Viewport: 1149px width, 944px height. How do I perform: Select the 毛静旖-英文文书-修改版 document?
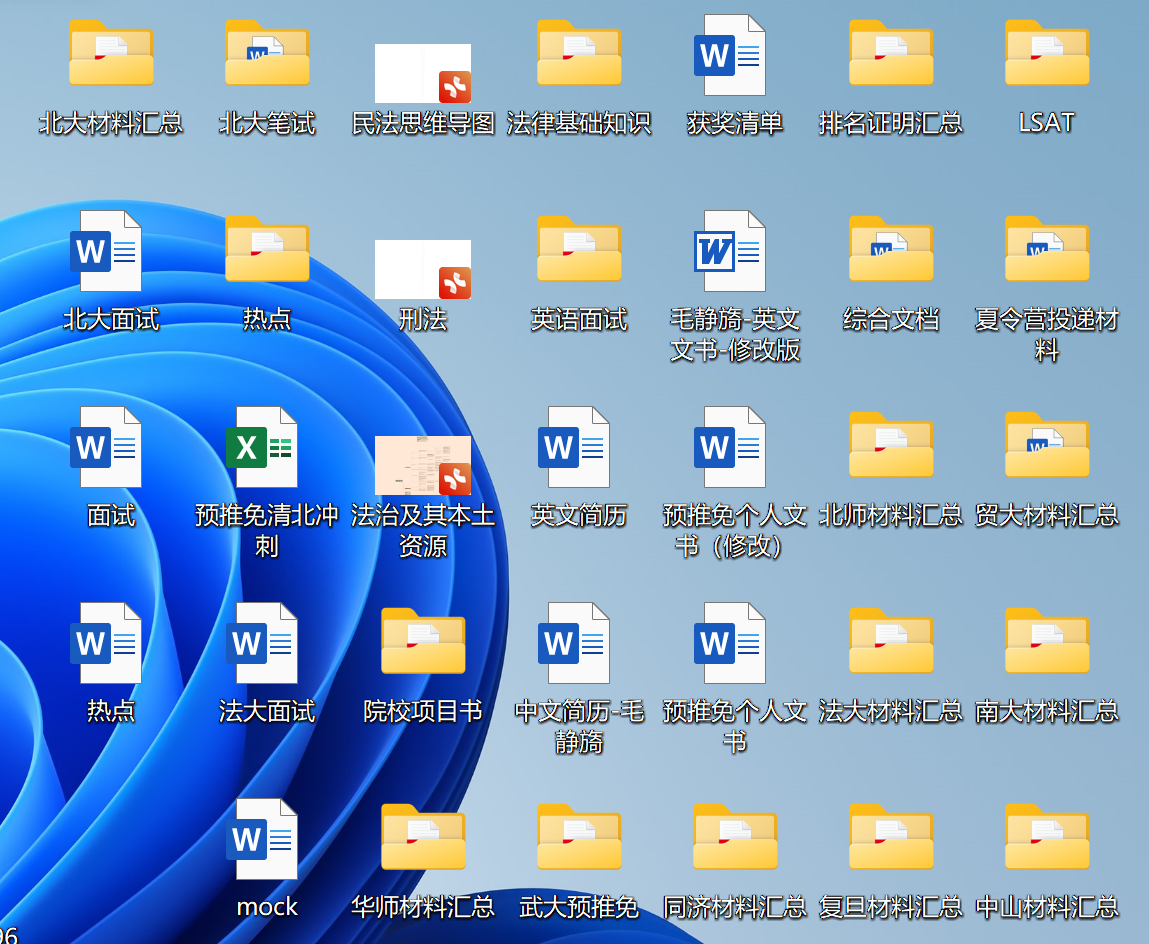pos(735,250)
